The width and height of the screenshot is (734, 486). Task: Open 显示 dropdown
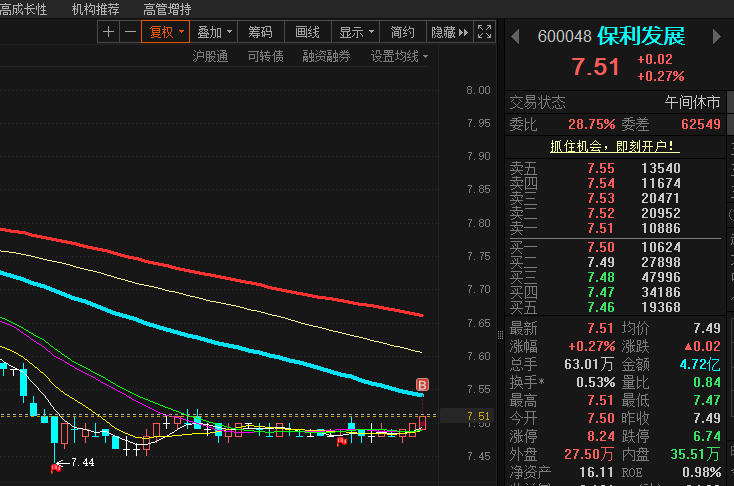(x=356, y=32)
